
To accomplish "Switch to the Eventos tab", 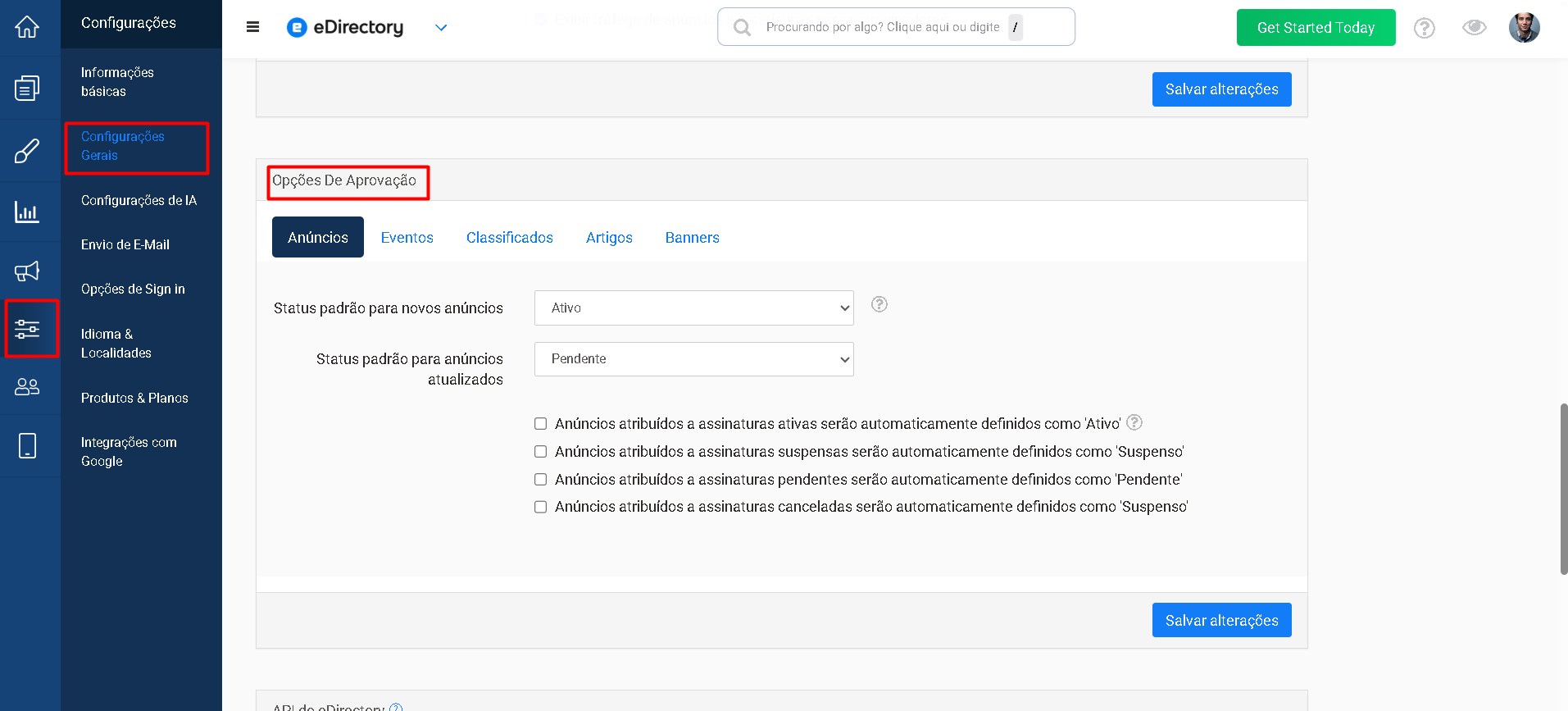I will pos(407,237).
